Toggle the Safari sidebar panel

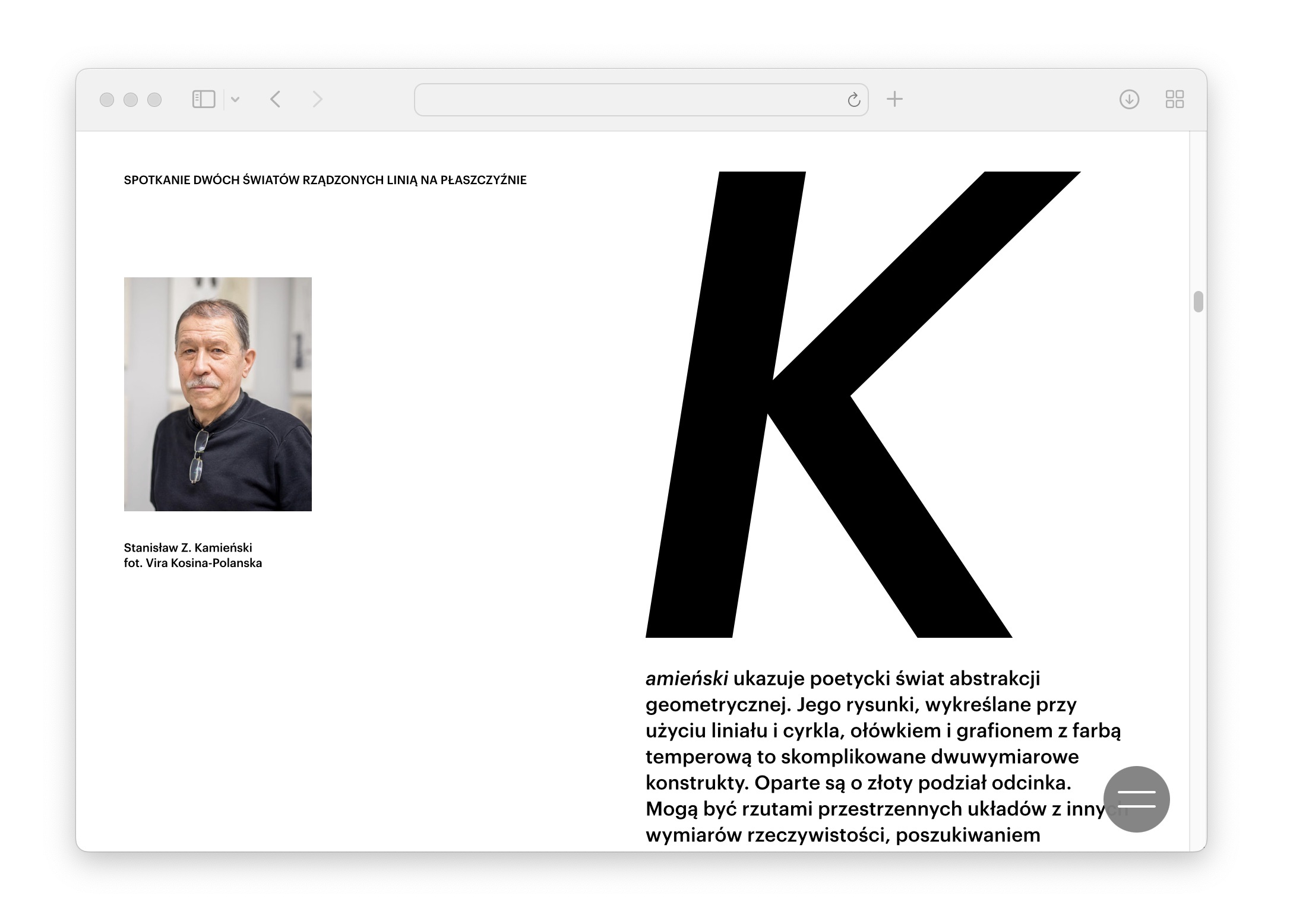[x=203, y=99]
